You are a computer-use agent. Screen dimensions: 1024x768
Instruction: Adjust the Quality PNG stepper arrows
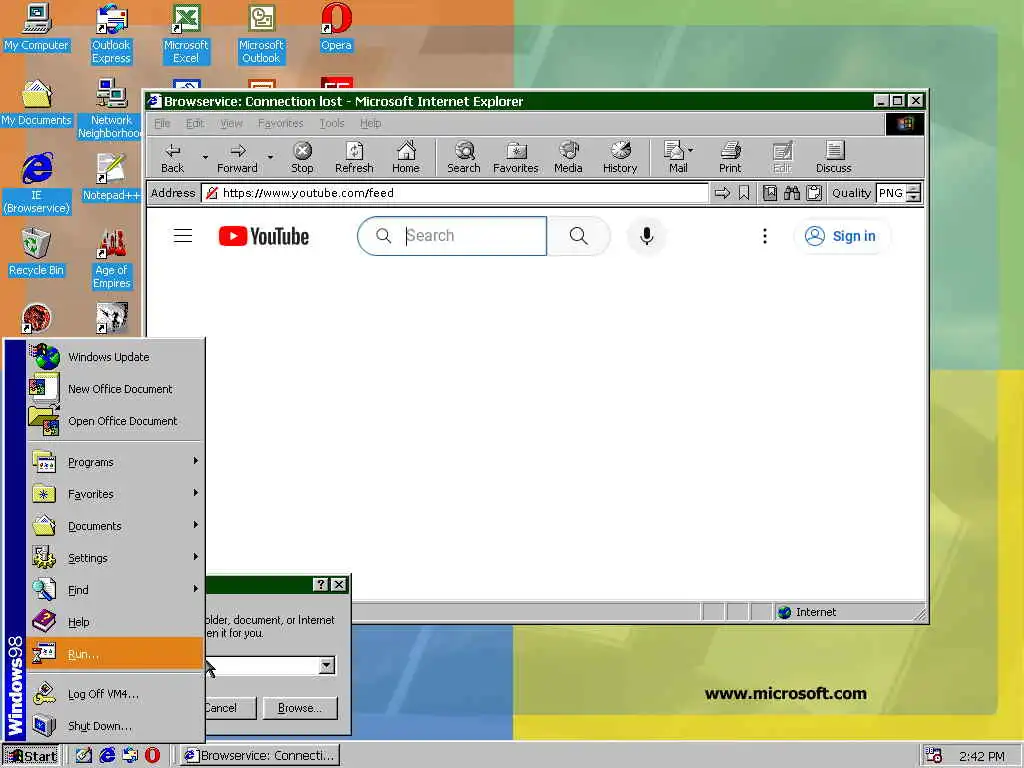click(914, 193)
